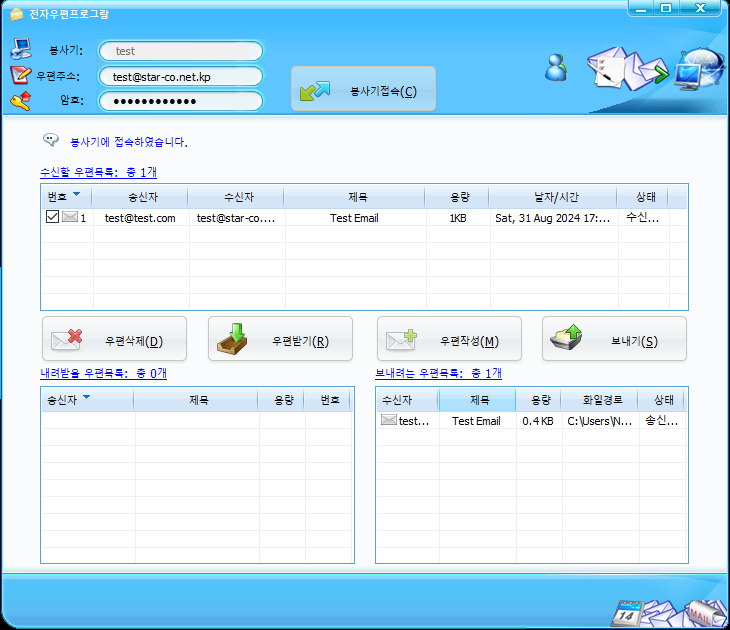Sort download list by 송신자 column arrow

coord(86,398)
